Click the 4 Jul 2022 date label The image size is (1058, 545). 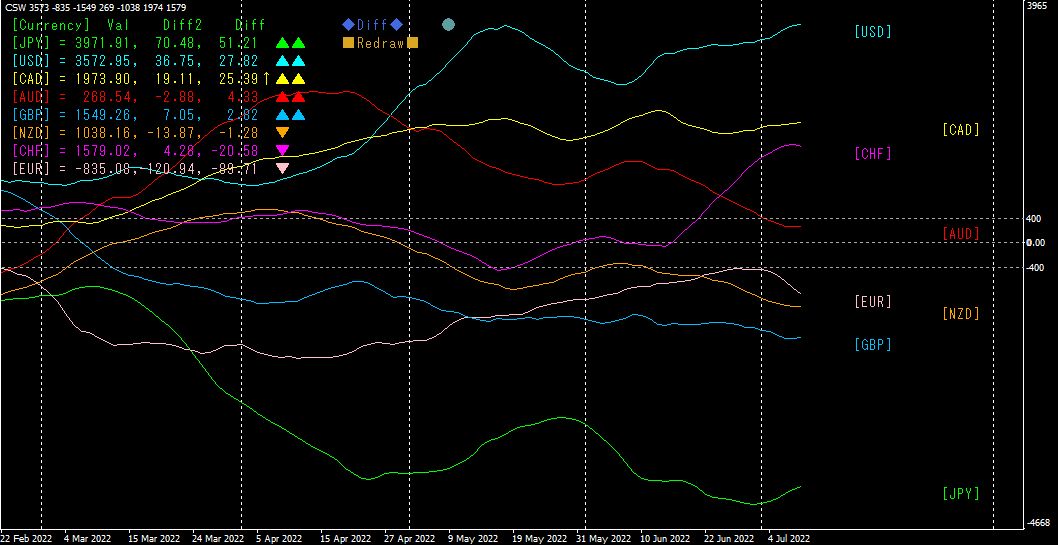point(789,538)
